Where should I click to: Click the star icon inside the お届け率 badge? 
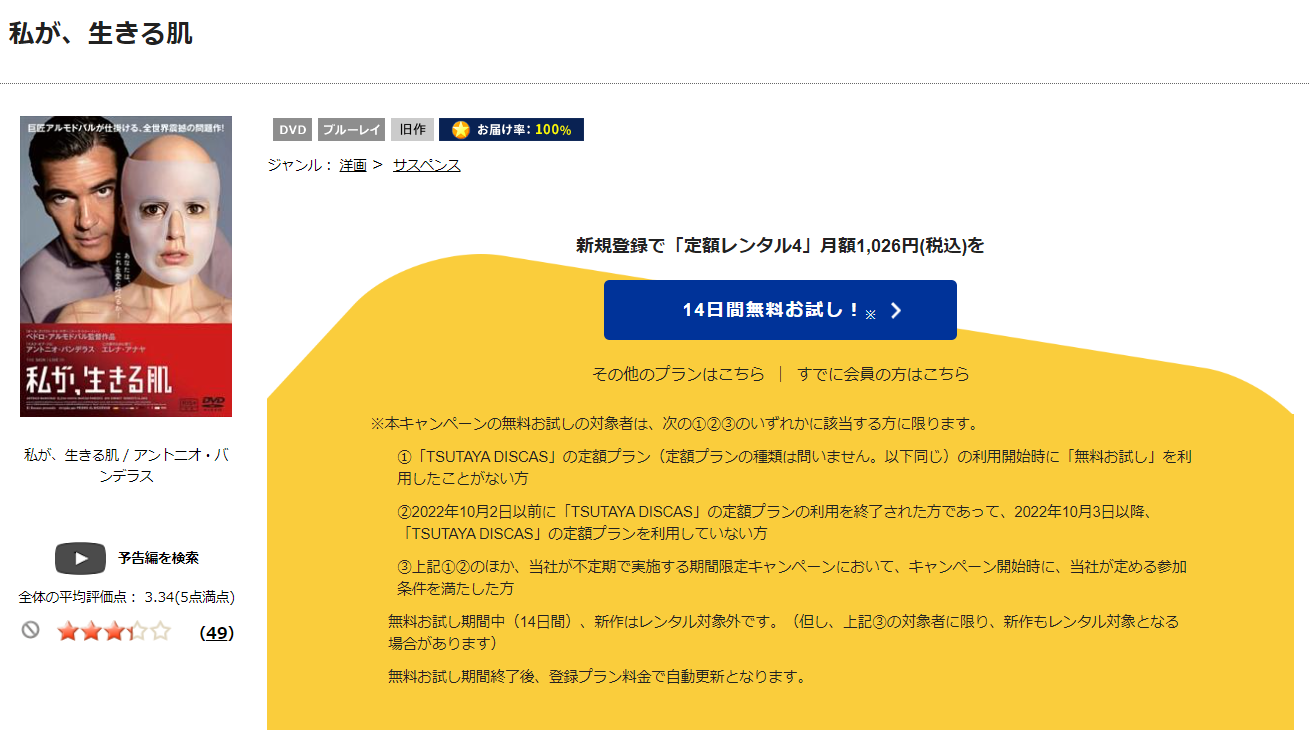tap(460, 129)
